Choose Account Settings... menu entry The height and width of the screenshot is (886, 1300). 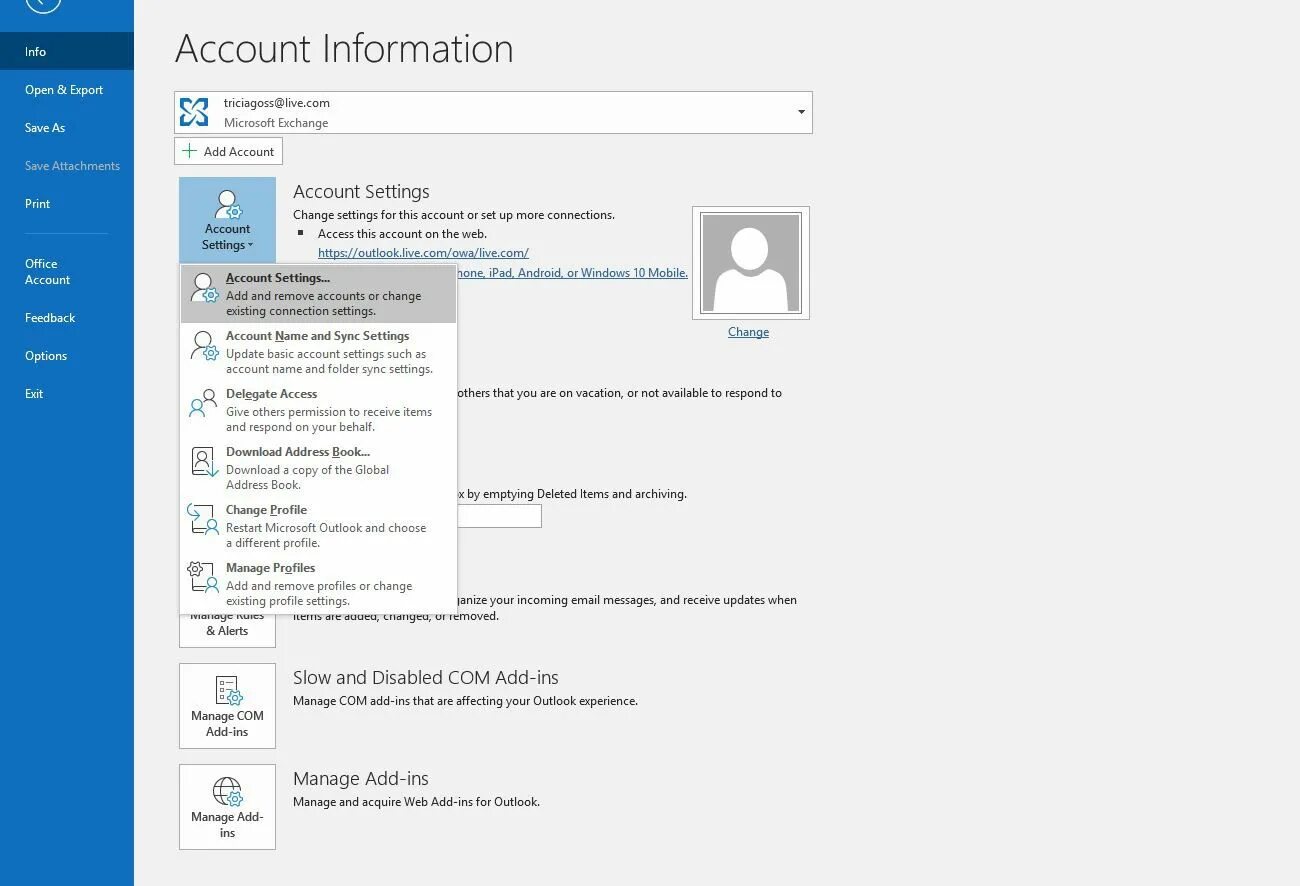coord(318,294)
